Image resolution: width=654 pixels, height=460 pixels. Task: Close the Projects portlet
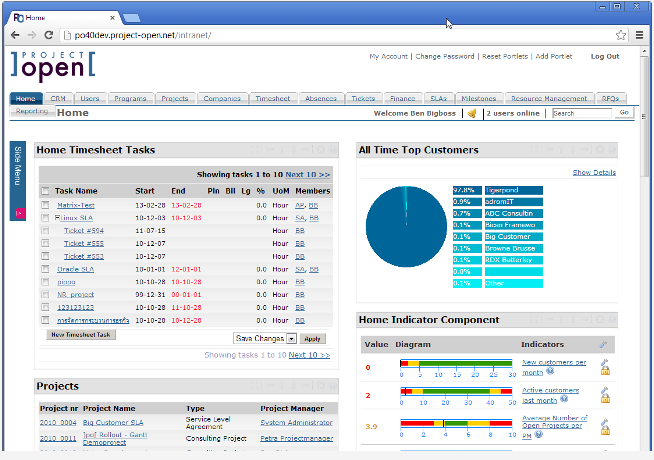(321, 385)
